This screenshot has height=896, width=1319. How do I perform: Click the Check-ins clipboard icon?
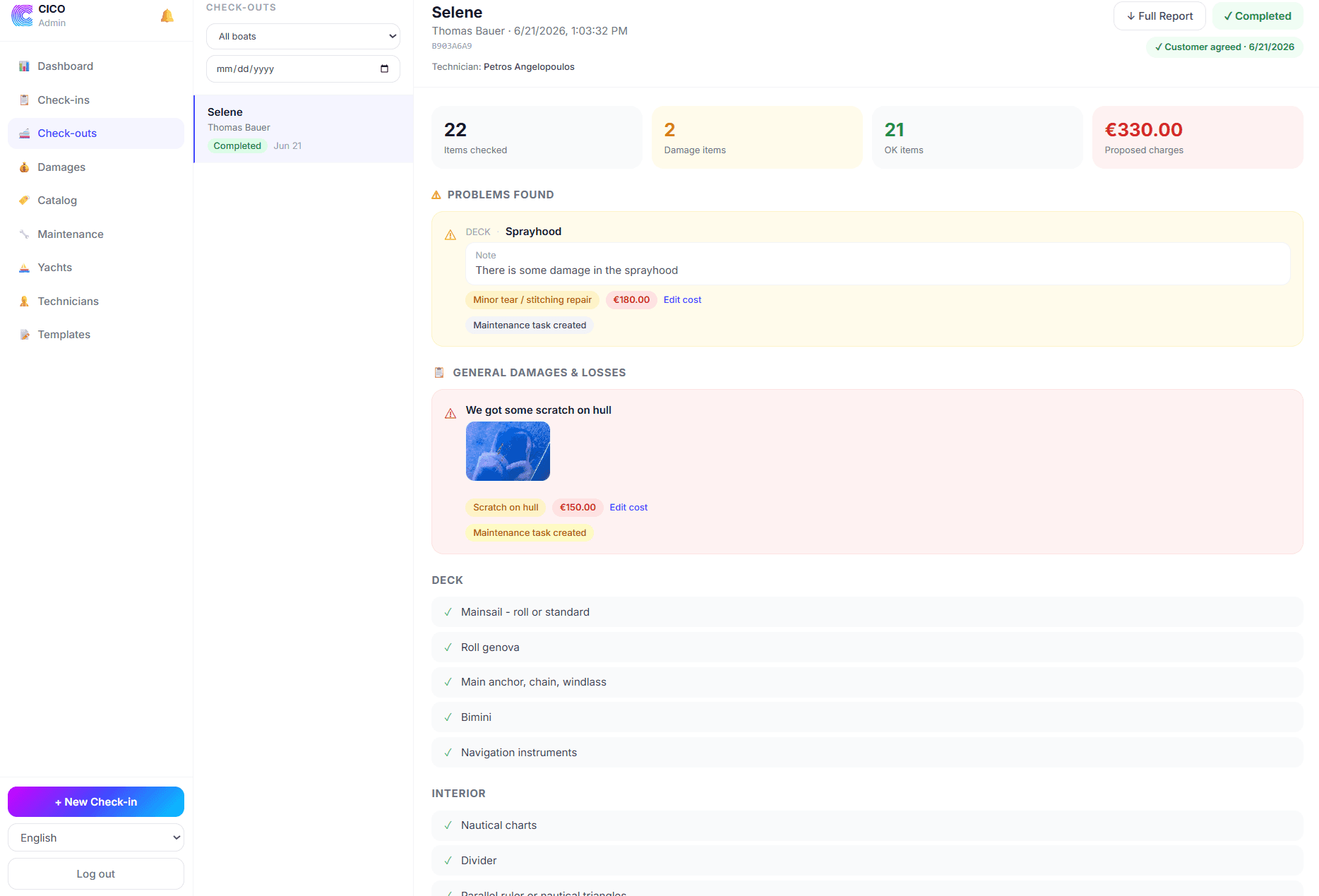click(x=24, y=100)
